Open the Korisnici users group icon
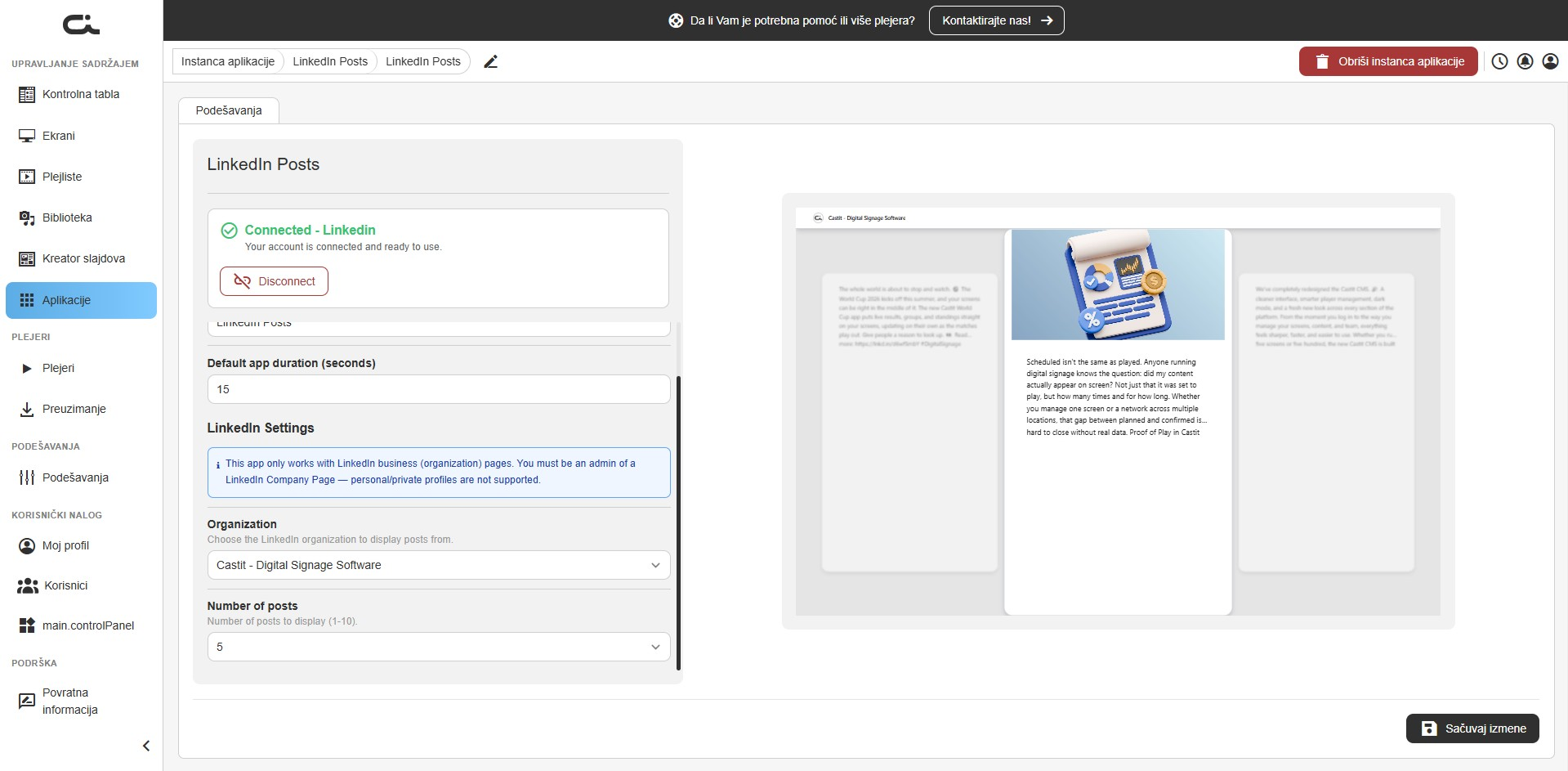Image resolution: width=1568 pixels, height=771 pixels. [x=28, y=585]
